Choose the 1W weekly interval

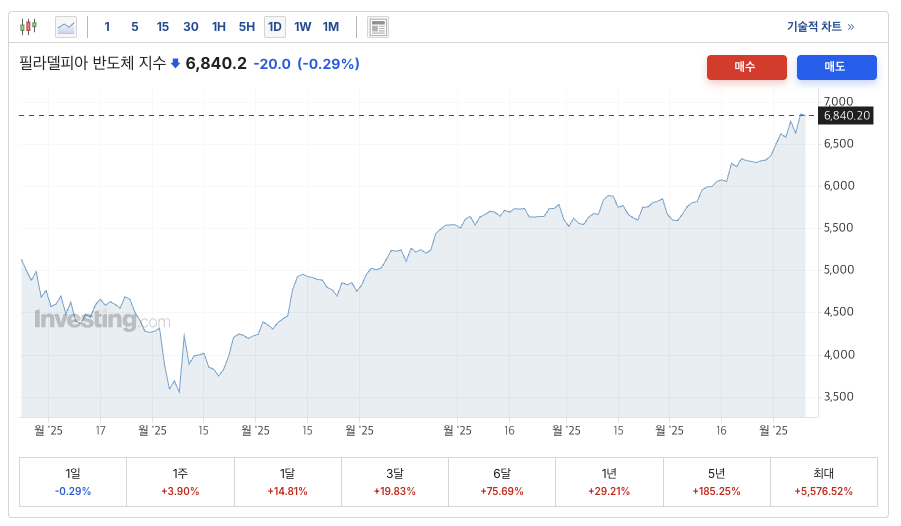303,27
